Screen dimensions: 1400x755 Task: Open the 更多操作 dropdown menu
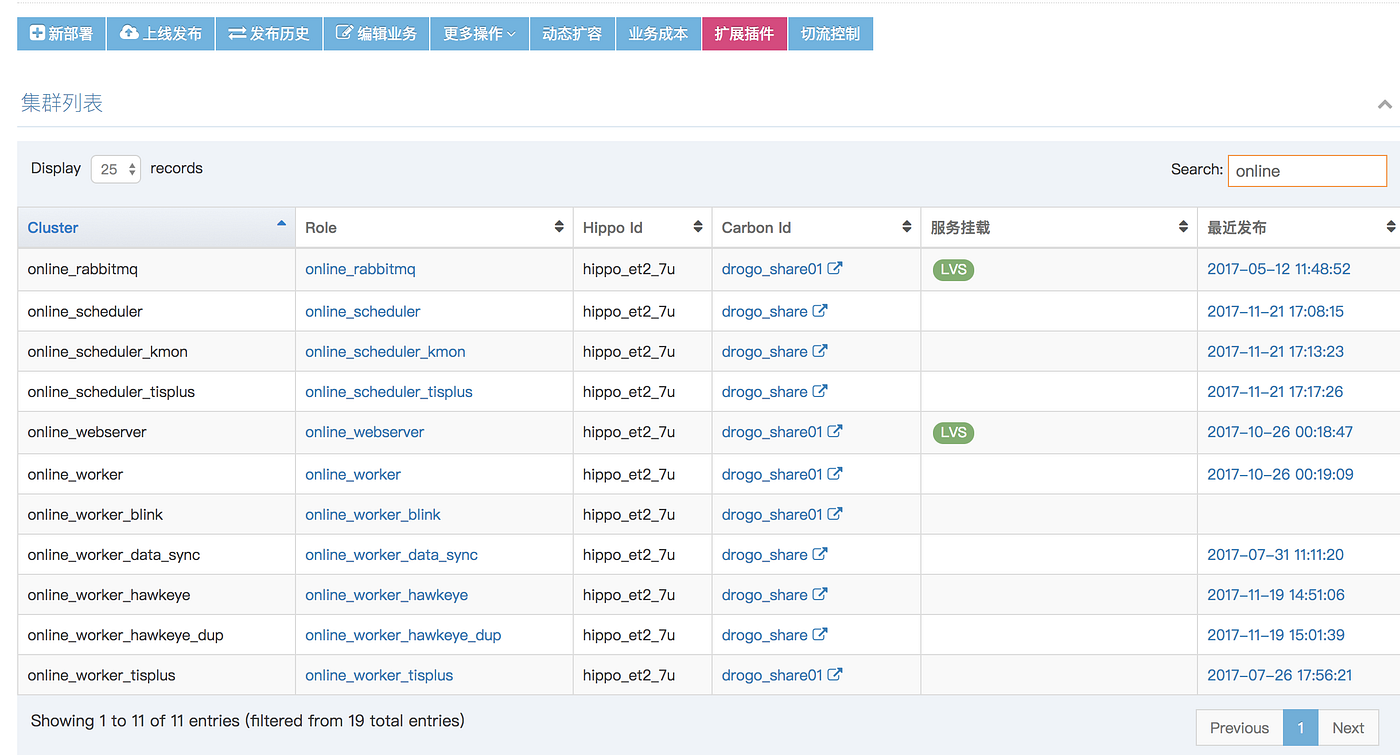click(480, 33)
